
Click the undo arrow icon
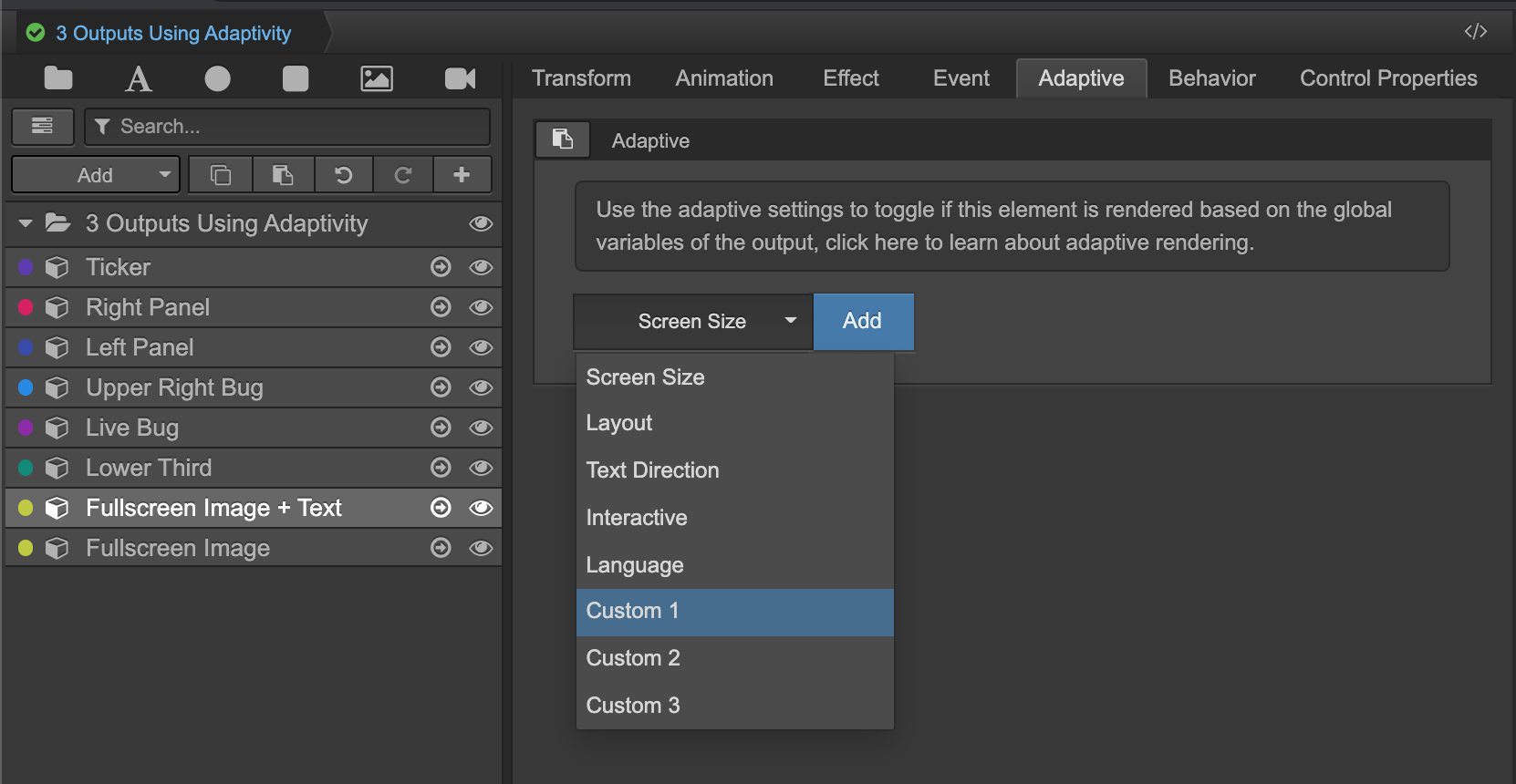tap(344, 175)
